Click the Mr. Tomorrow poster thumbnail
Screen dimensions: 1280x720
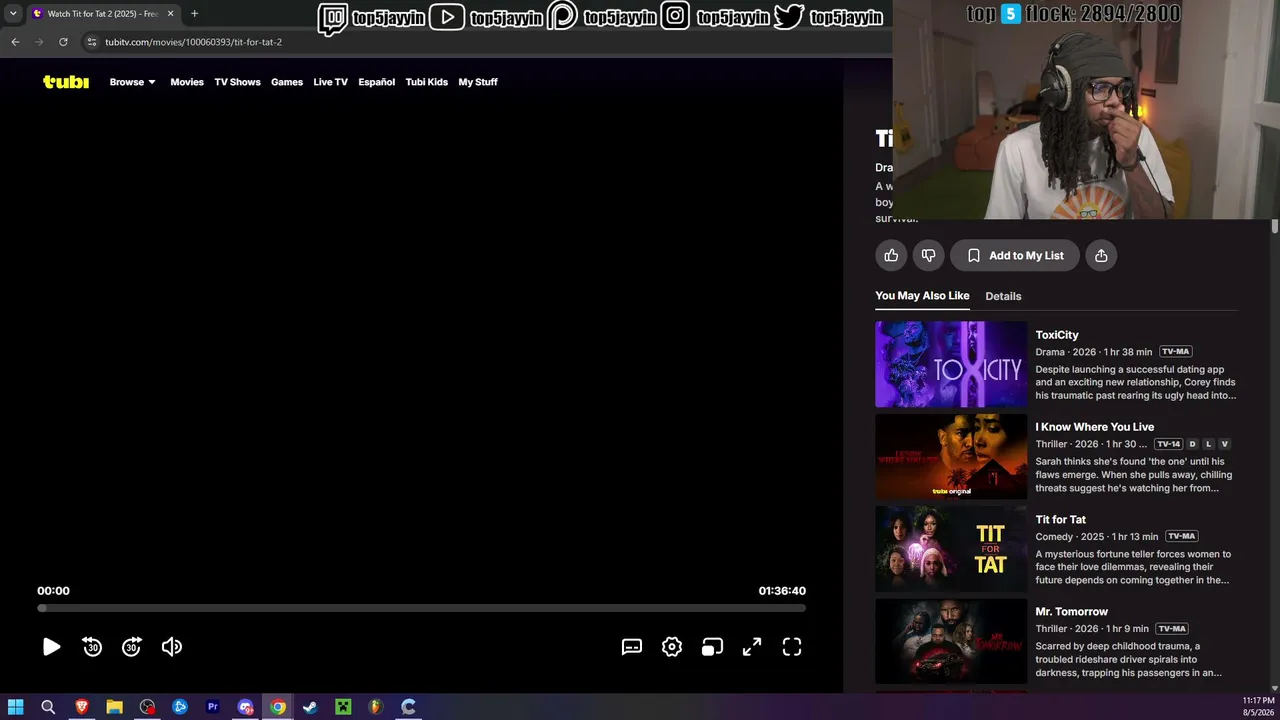click(x=951, y=641)
